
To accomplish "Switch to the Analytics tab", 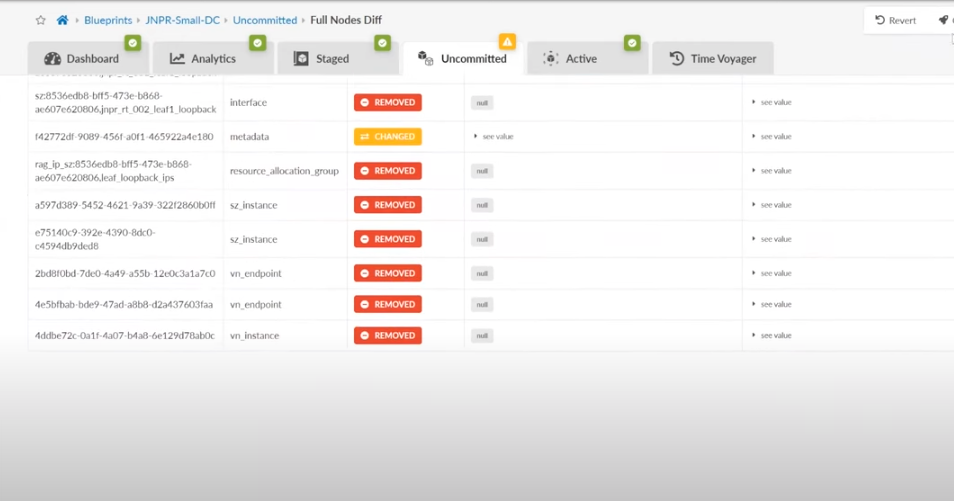I will 213,58.
